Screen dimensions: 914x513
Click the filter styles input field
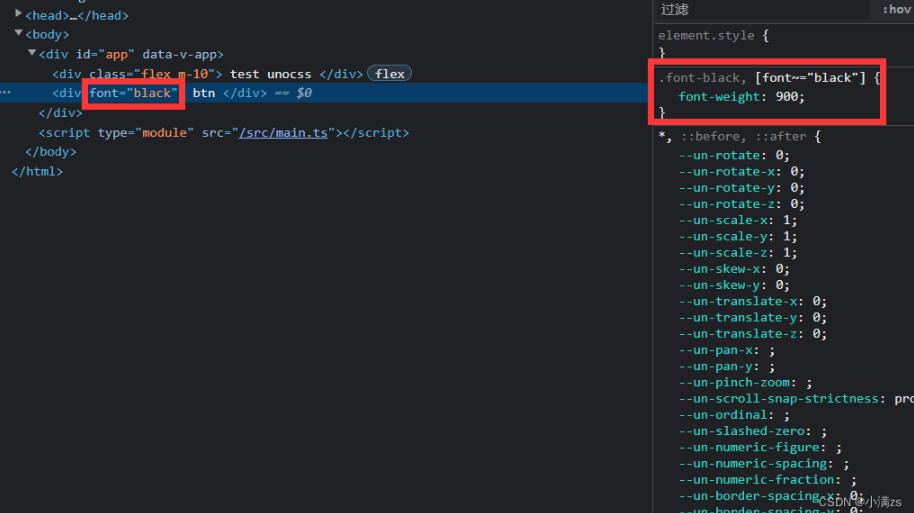[x=762, y=9]
